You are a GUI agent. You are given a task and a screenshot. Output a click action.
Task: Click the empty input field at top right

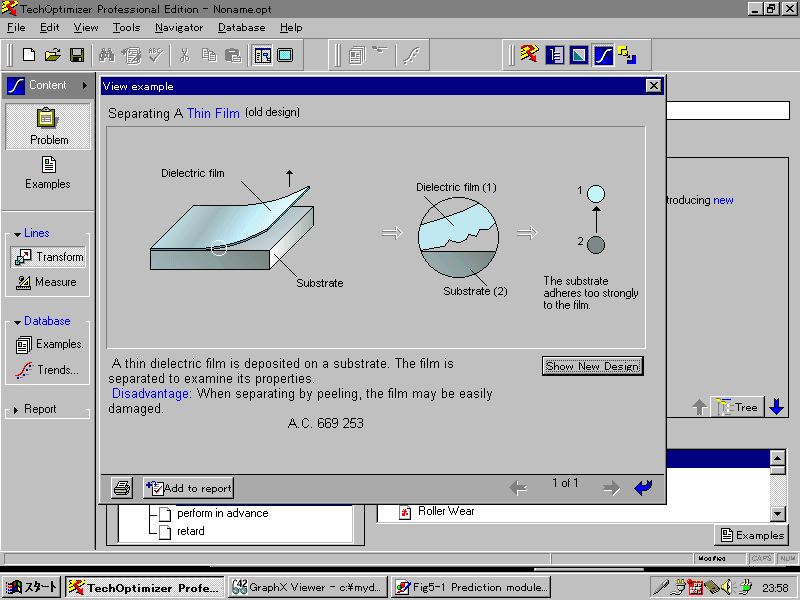pyautogui.click(x=728, y=111)
